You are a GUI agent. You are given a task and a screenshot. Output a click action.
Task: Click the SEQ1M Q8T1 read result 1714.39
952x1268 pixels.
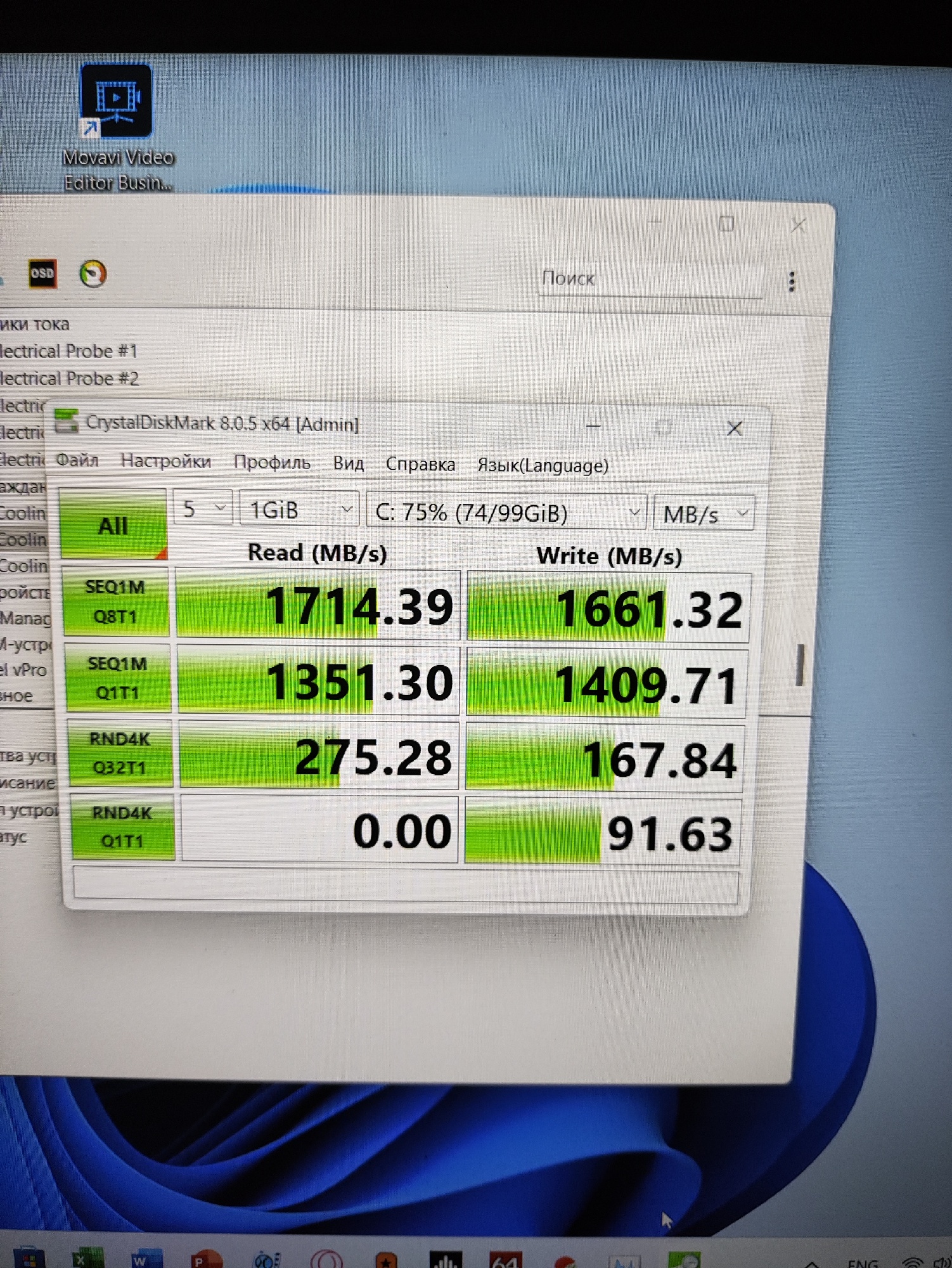(x=318, y=604)
